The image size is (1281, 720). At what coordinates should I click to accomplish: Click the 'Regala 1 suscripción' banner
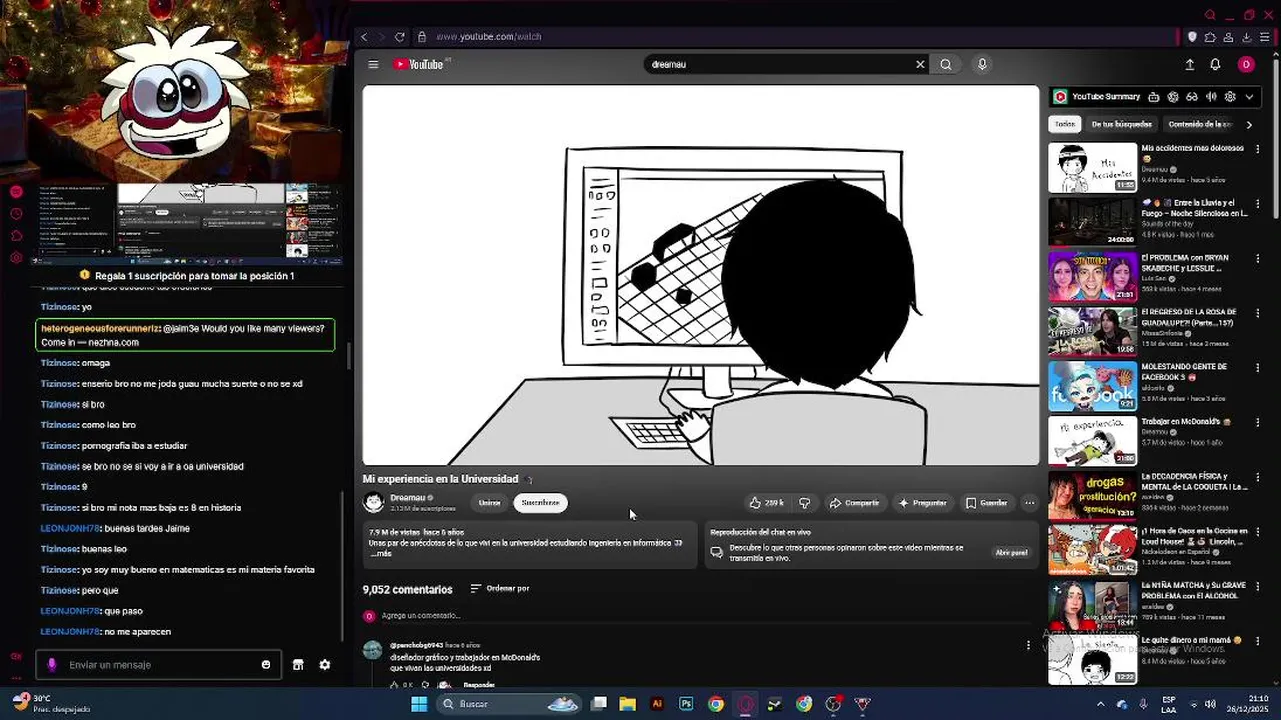click(x=187, y=276)
